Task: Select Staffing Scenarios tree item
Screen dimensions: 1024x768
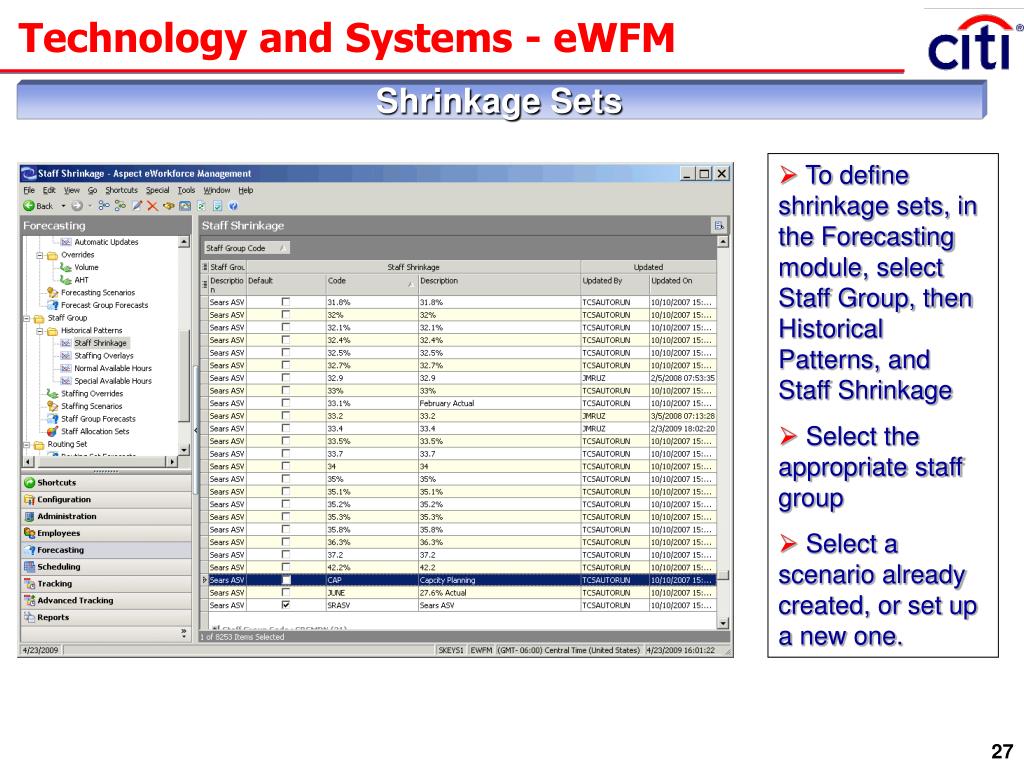Action: point(91,406)
